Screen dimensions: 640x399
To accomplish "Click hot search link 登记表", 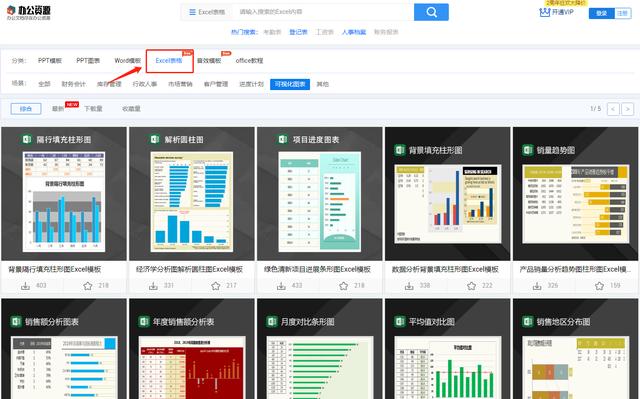I will [x=298, y=32].
